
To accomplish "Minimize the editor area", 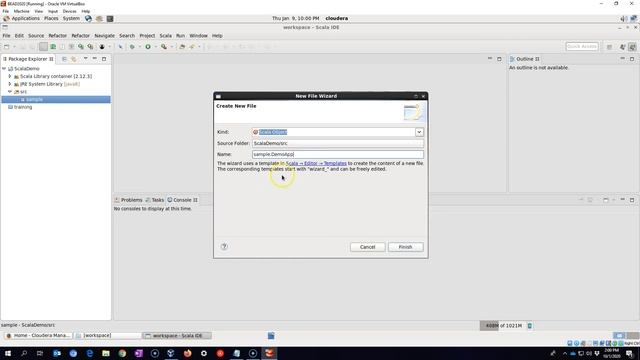I will [x=490, y=59].
